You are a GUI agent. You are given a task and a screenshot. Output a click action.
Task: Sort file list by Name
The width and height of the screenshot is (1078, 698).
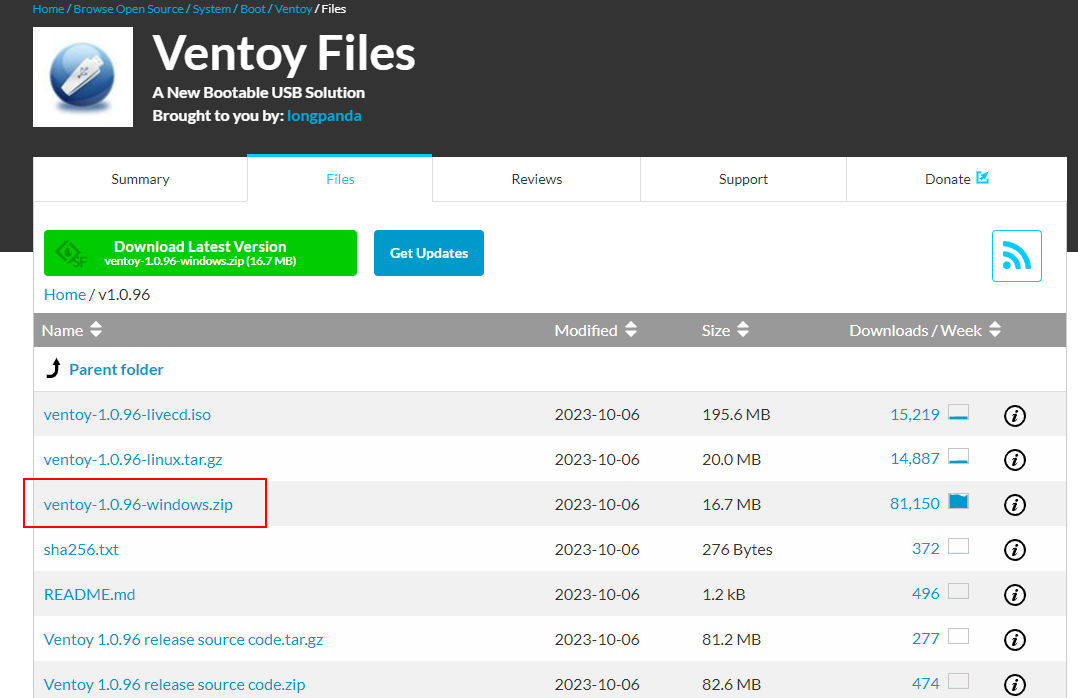pos(73,330)
